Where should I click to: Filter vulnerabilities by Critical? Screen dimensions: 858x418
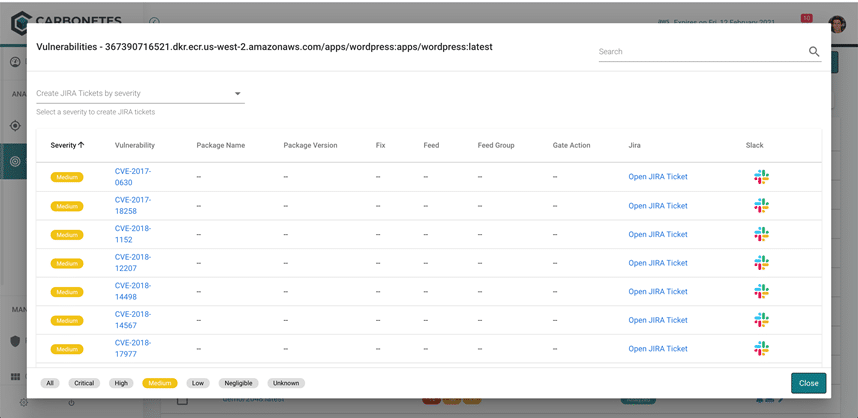84,383
